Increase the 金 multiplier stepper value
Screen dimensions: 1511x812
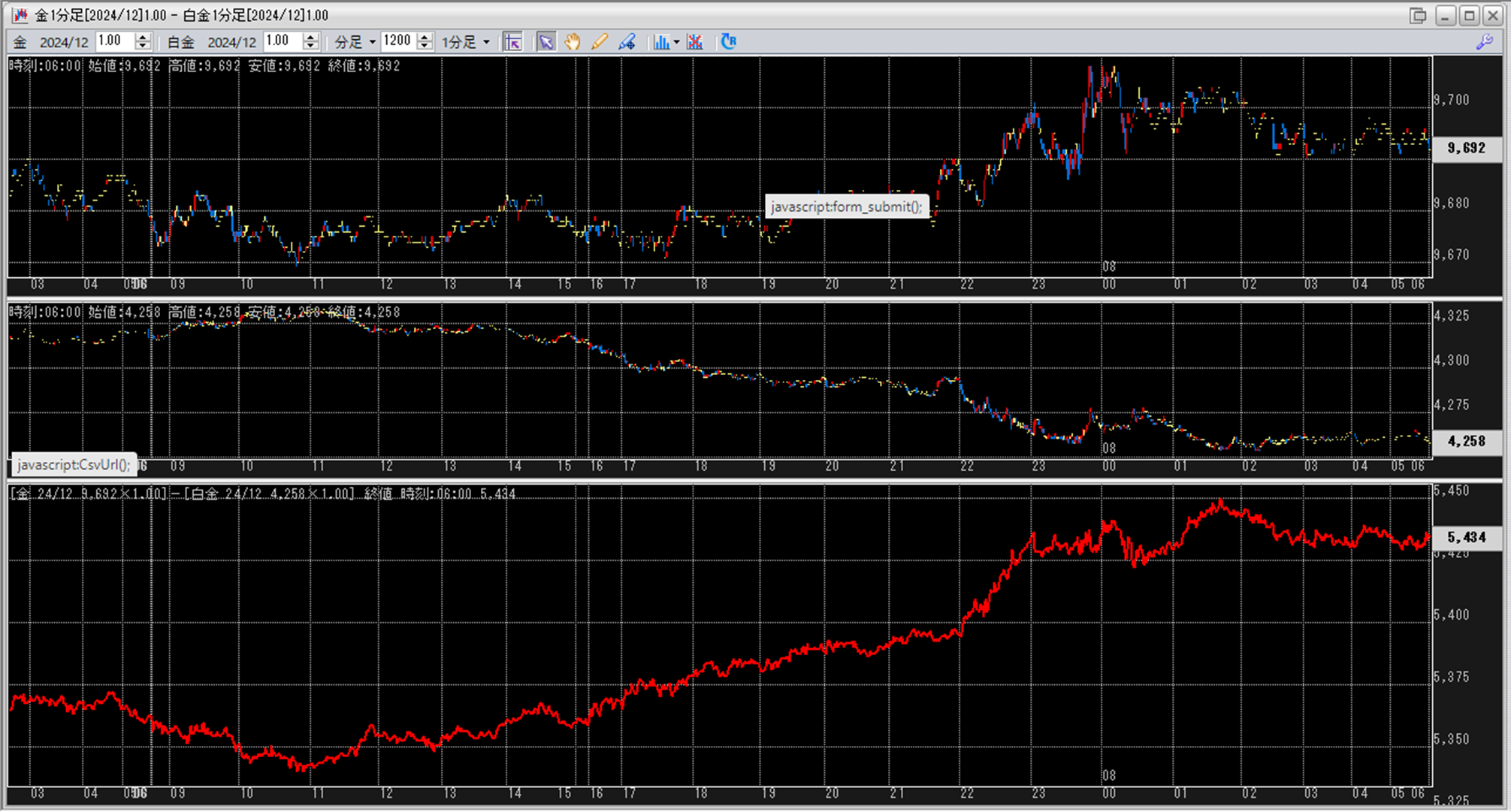[x=143, y=37]
